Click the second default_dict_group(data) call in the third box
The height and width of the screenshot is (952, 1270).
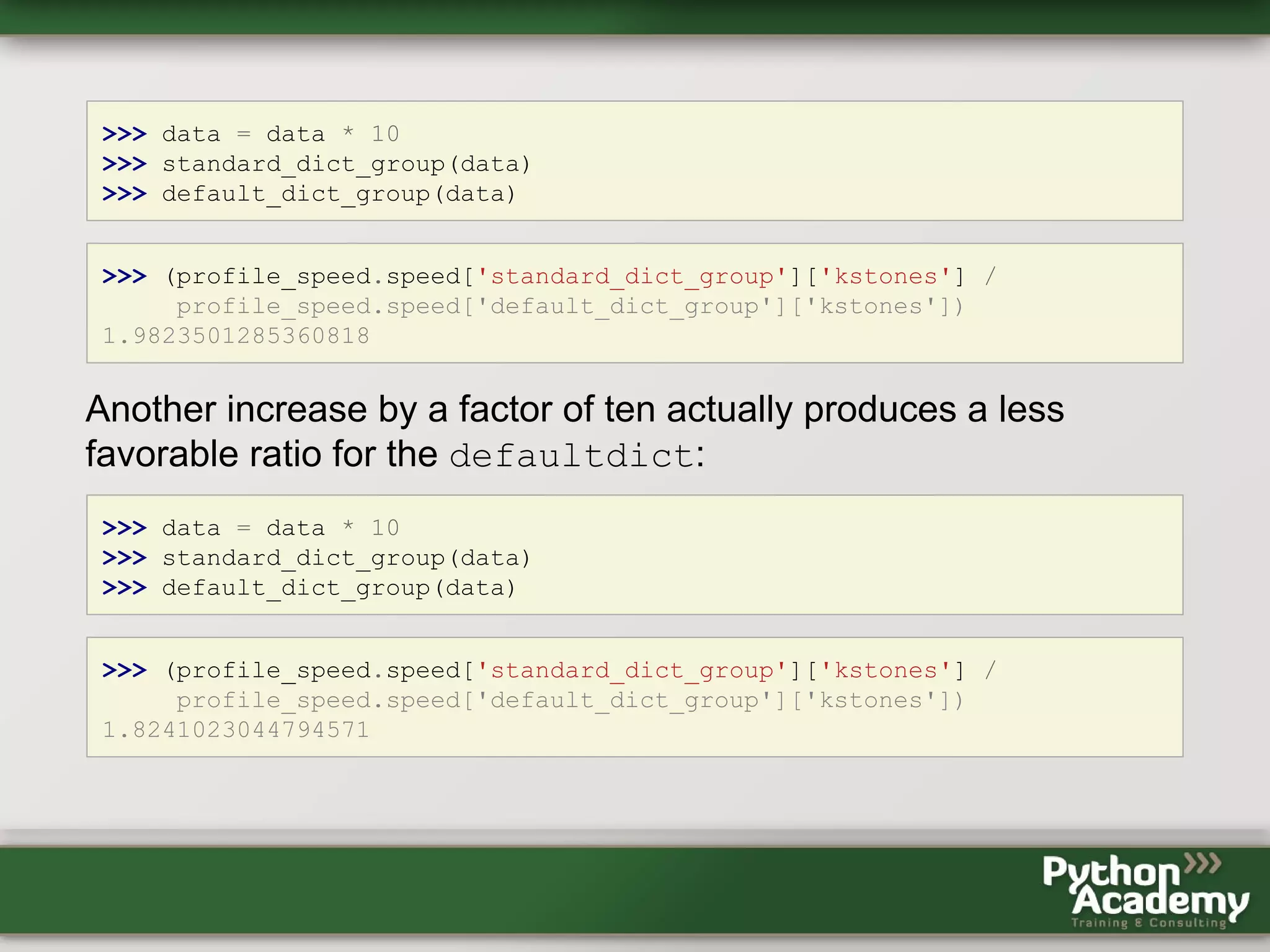click(339, 589)
